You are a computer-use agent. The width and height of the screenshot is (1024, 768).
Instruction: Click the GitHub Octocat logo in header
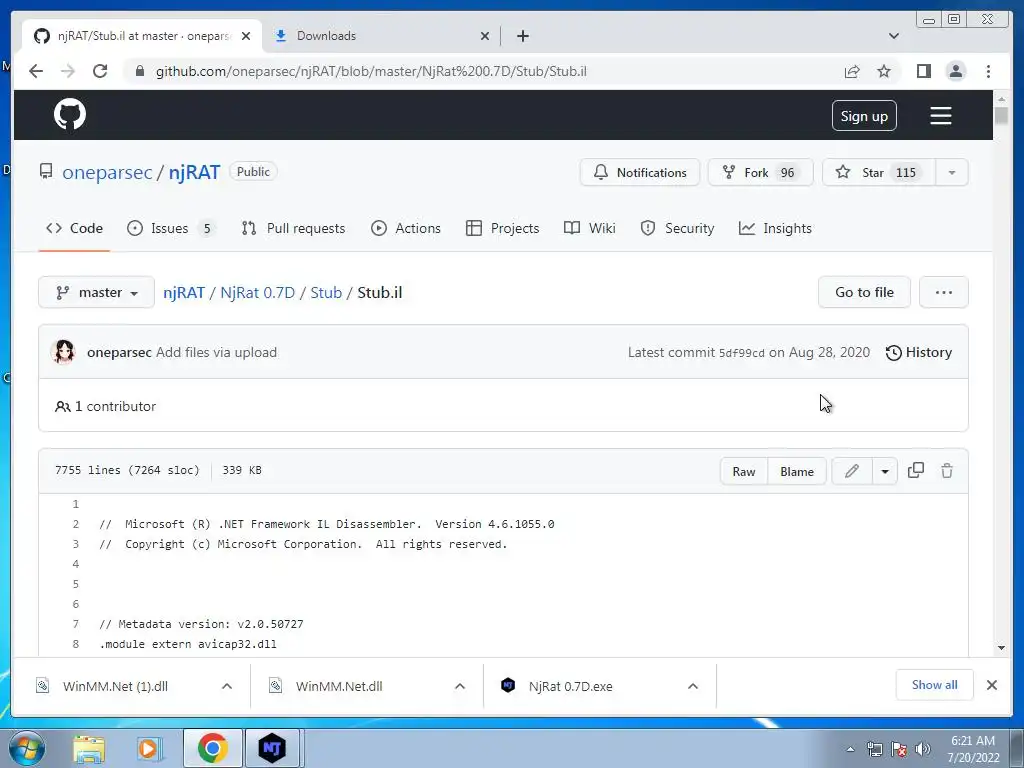pyautogui.click(x=70, y=114)
